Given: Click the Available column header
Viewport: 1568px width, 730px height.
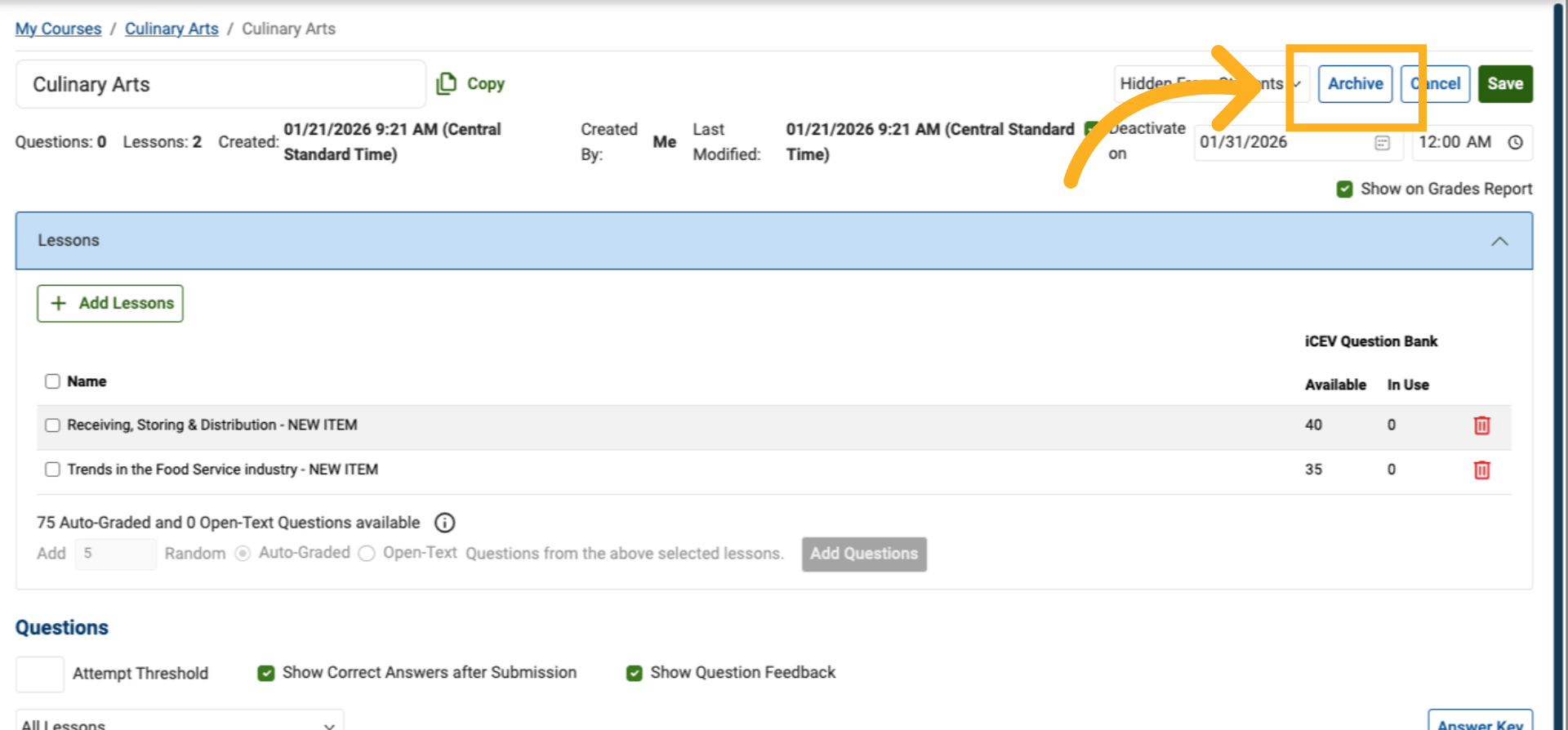Looking at the screenshot, I should coord(1335,385).
